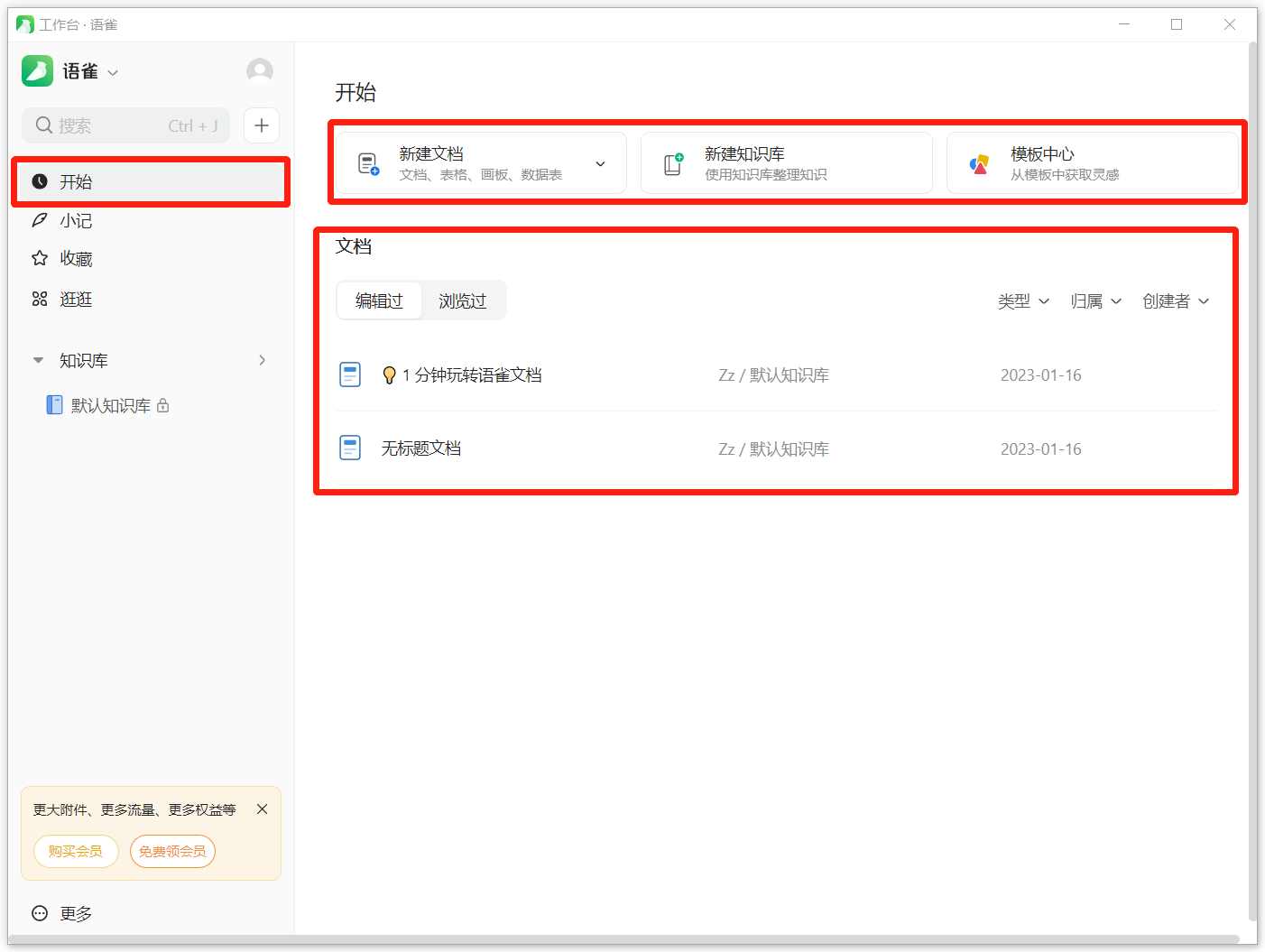This screenshot has width=1265, height=952.
Task: Click the lightbulb emoji in the document title
Action: [390, 375]
